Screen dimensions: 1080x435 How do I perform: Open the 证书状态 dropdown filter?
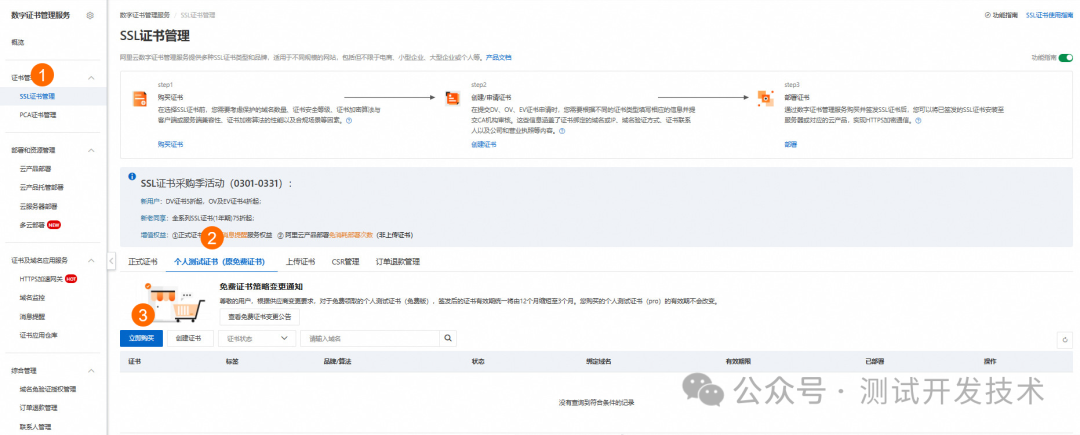259,339
